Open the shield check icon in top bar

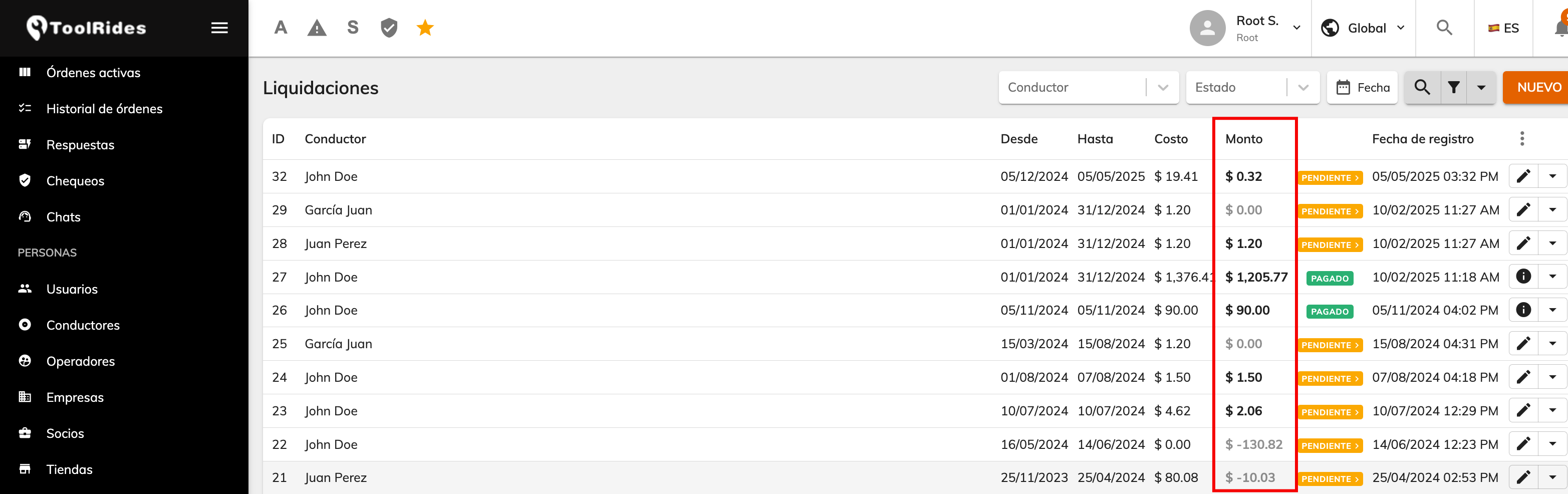(x=389, y=28)
